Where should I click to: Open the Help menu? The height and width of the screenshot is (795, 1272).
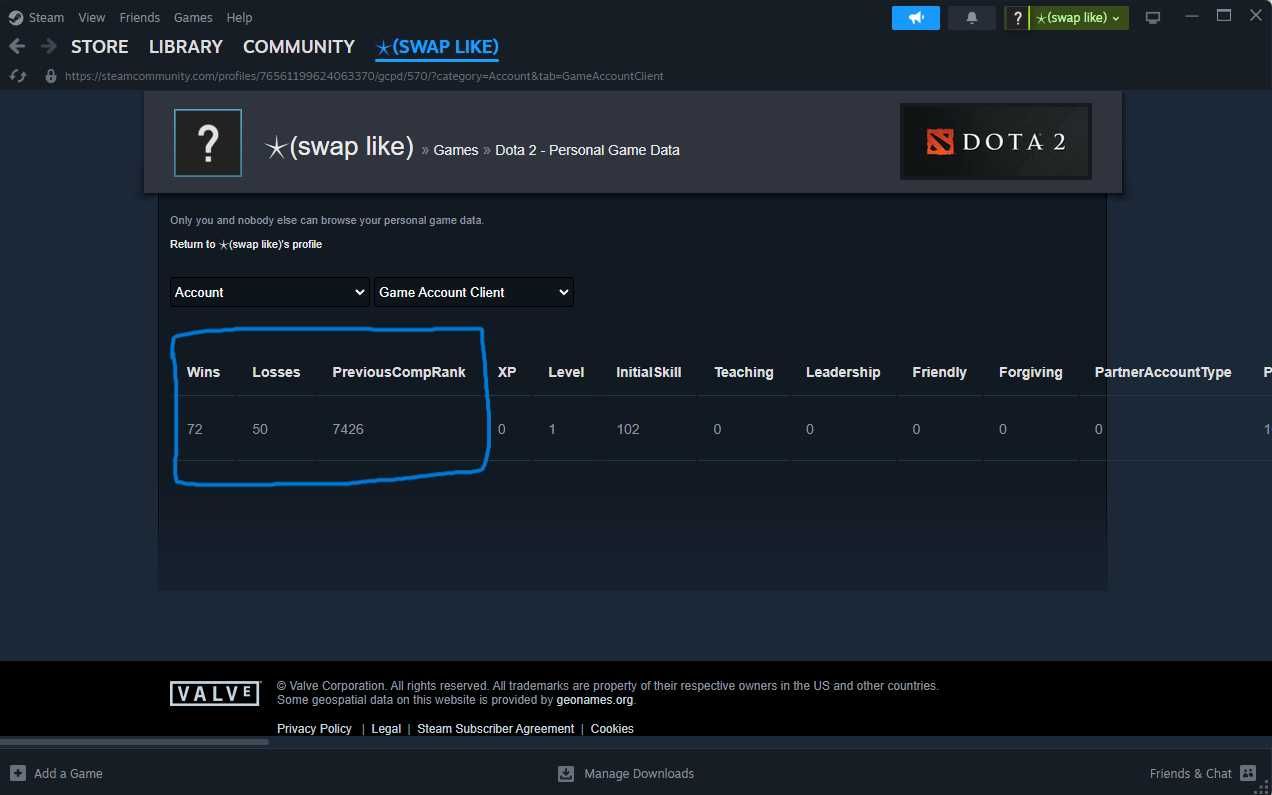(239, 18)
